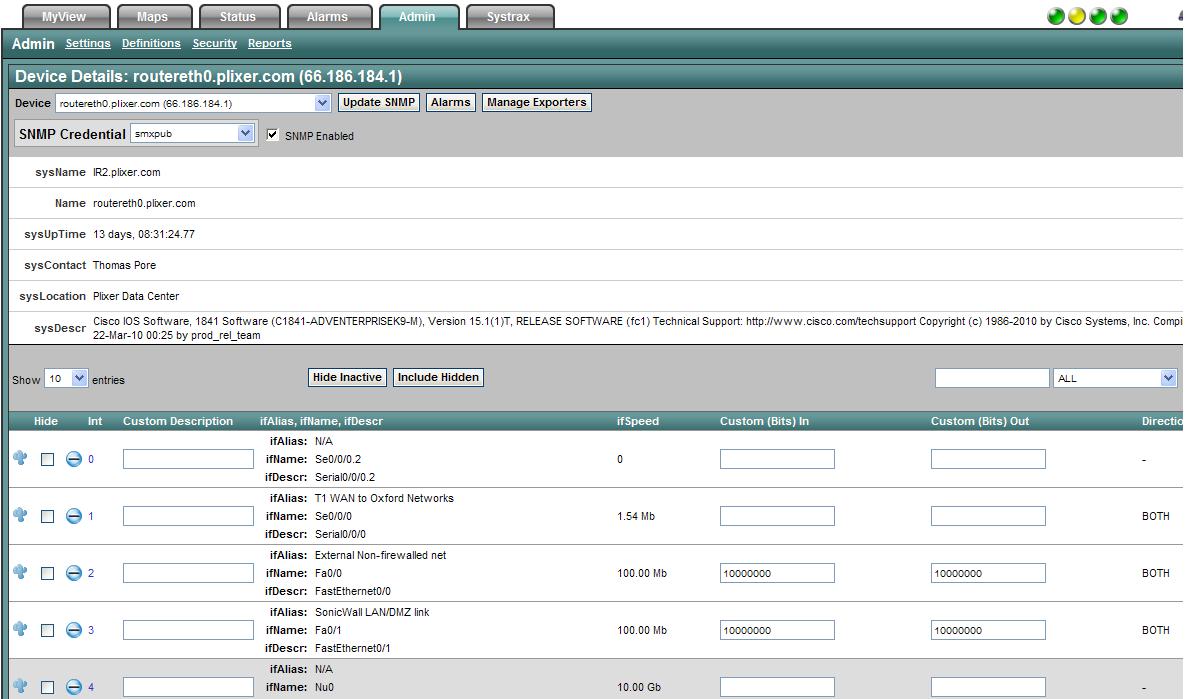Click the first green status light
The image size is (1185, 699).
(x=1056, y=16)
